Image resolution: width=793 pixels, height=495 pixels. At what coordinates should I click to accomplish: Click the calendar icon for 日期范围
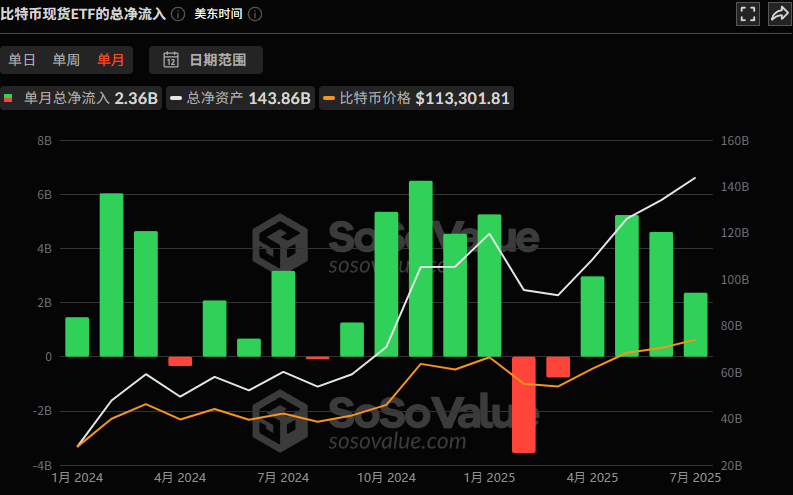pos(171,60)
